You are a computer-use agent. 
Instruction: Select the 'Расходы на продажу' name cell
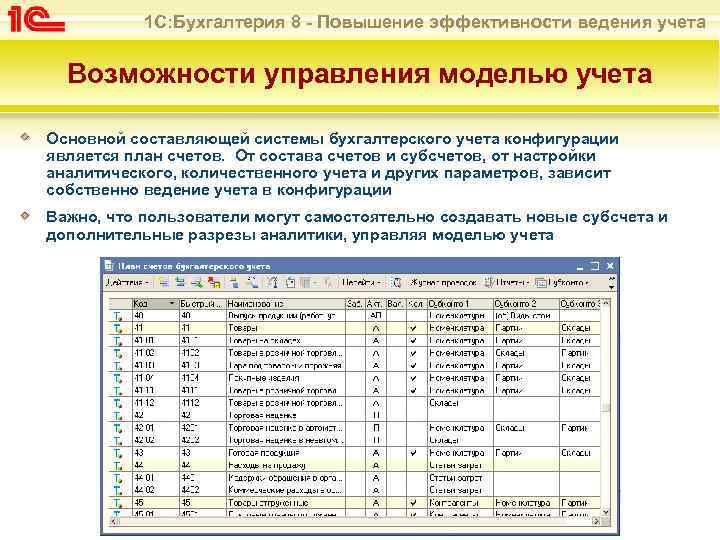pos(285,466)
